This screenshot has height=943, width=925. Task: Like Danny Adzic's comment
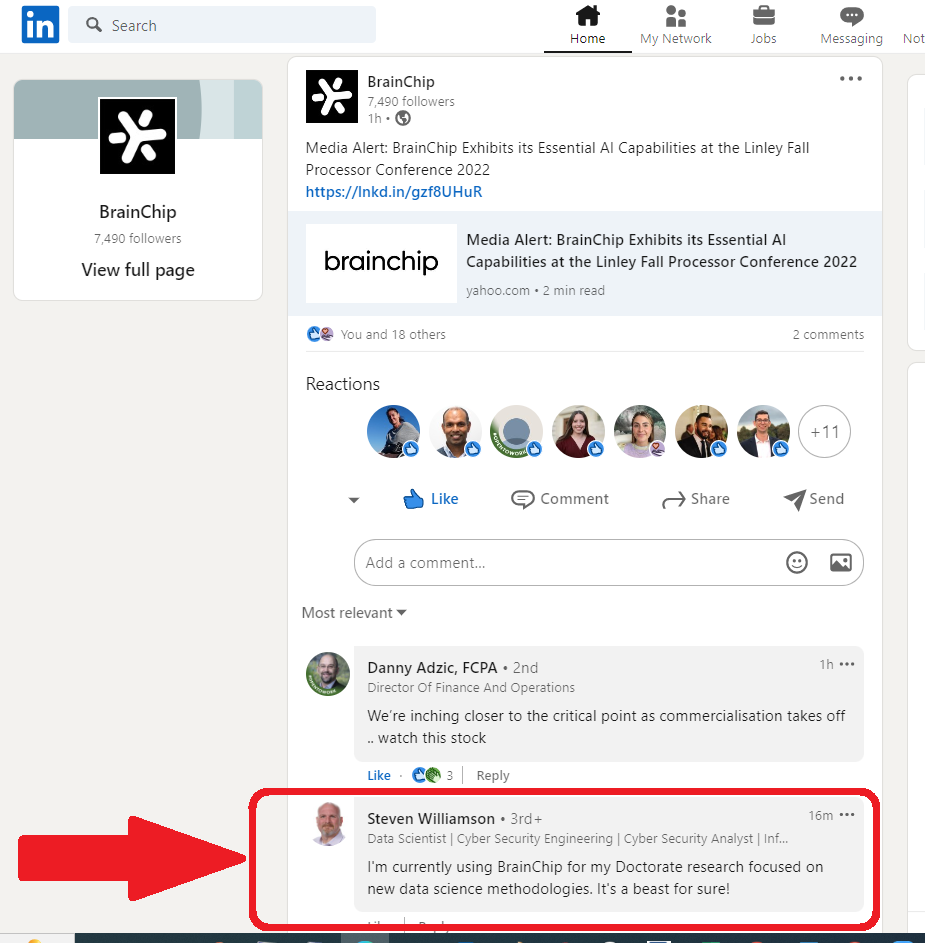pyautogui.click(x=379, y=775)
